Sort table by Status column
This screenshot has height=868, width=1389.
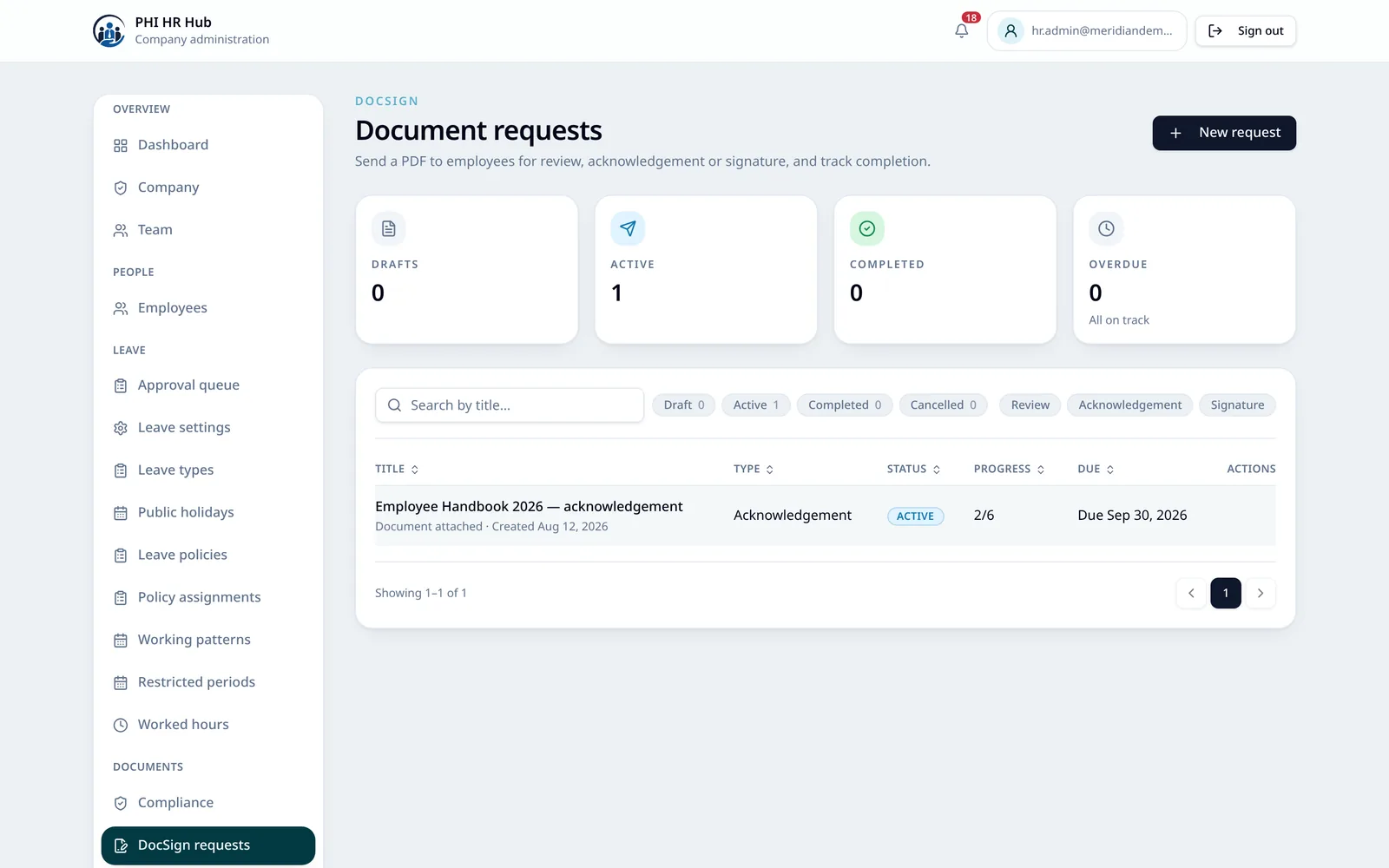click(x=913, y=469)
